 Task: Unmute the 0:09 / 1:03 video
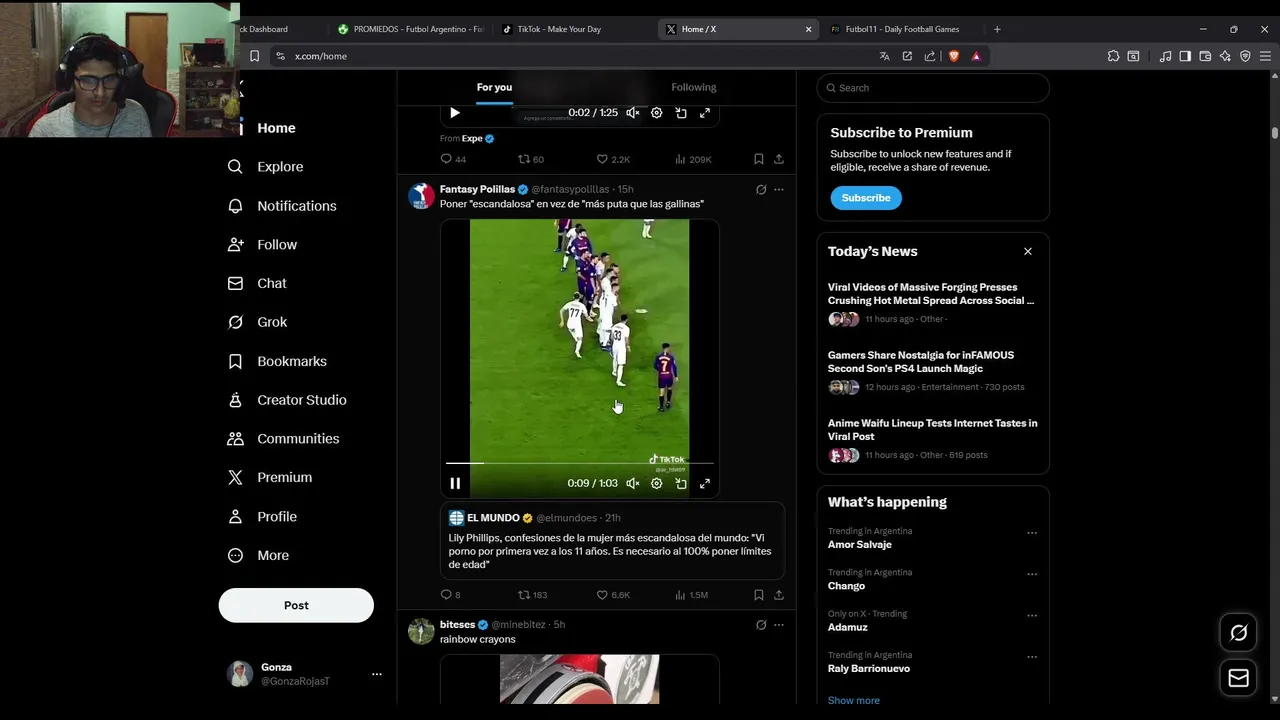click(x=633, y=484)
